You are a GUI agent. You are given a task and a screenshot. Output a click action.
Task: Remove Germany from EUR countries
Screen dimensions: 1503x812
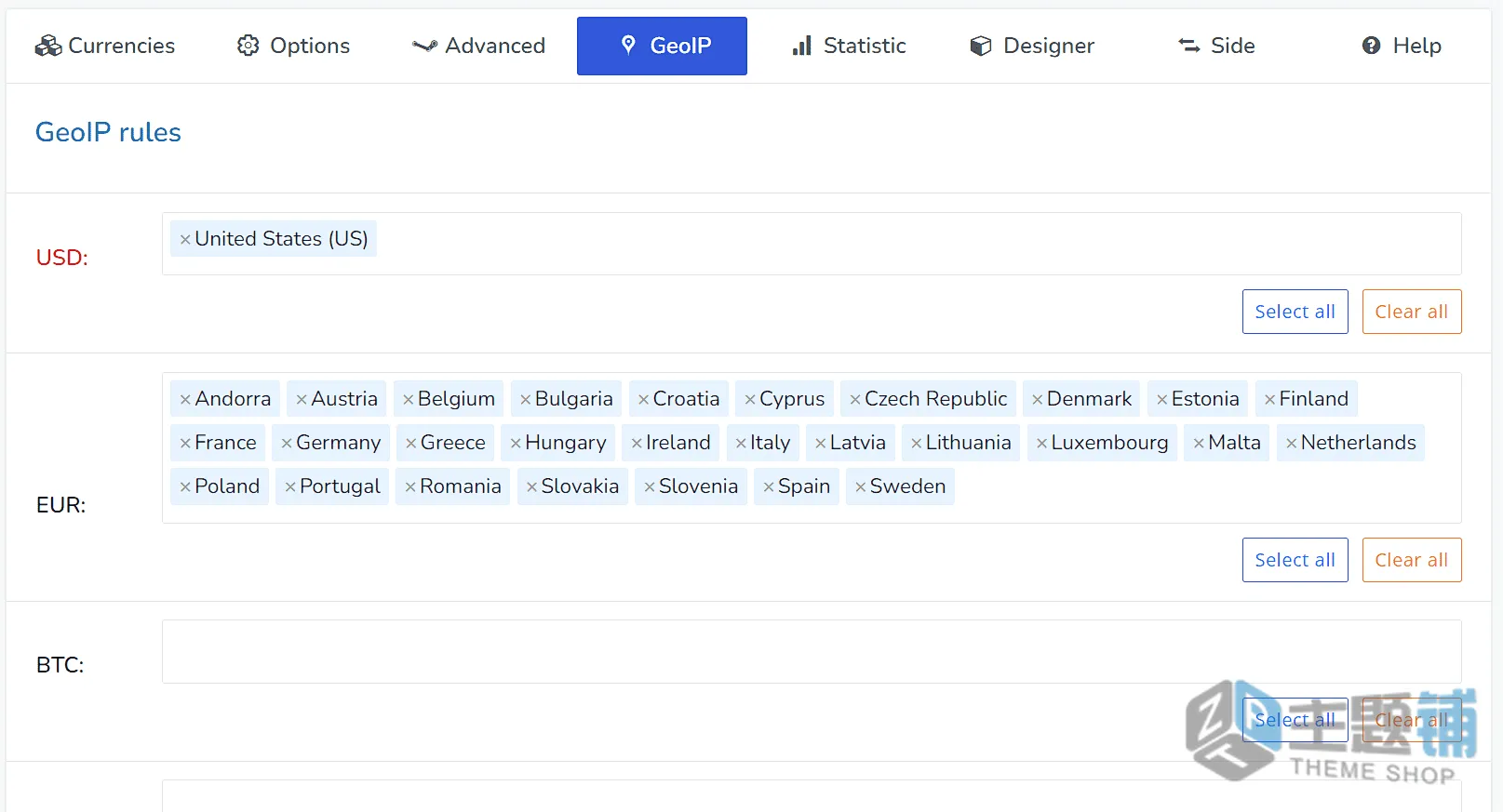pyautogui.click(x=287, y=444)
